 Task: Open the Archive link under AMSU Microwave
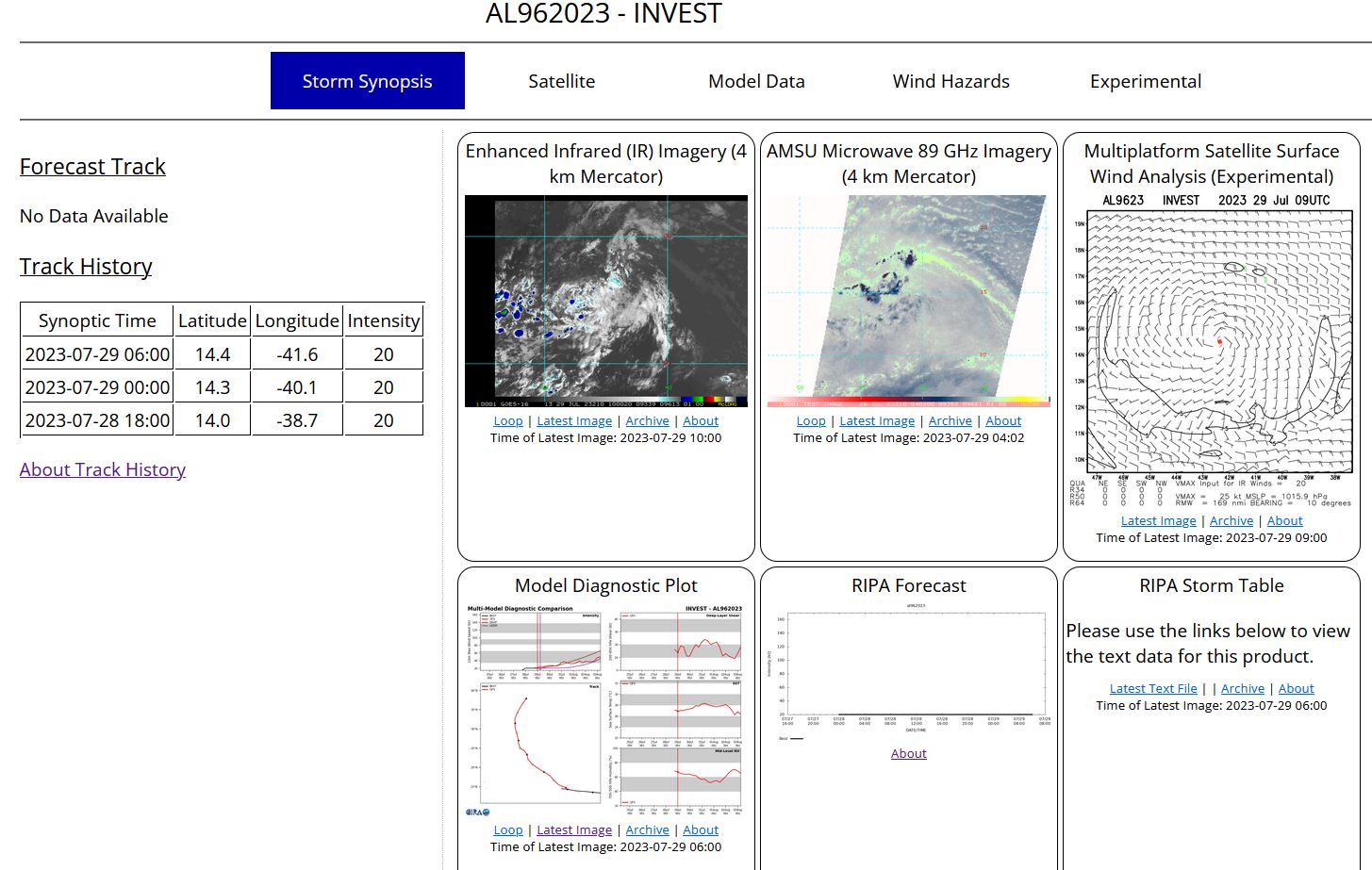950,421
